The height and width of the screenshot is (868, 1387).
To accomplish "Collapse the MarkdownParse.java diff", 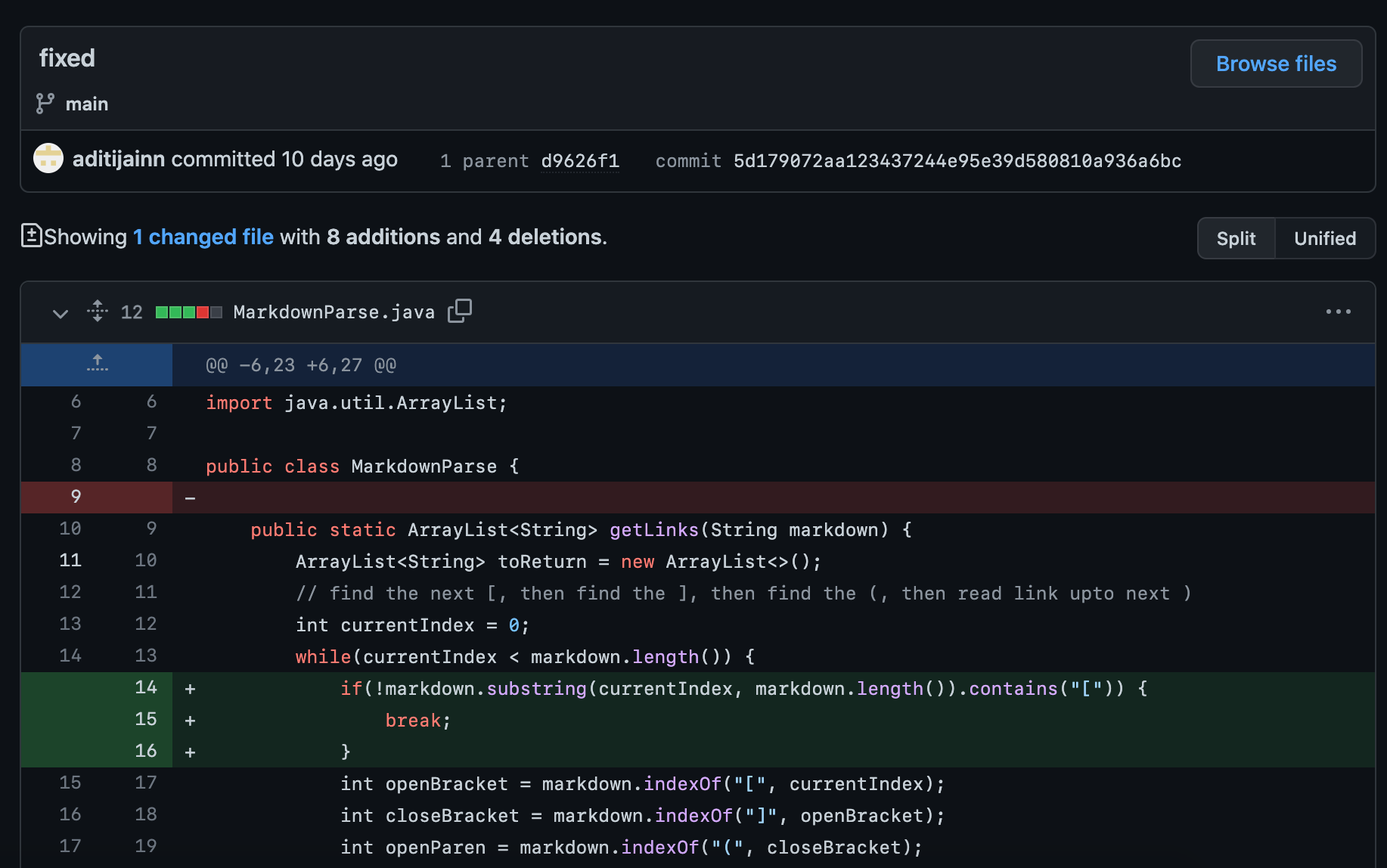I will (x=61, y=312).
